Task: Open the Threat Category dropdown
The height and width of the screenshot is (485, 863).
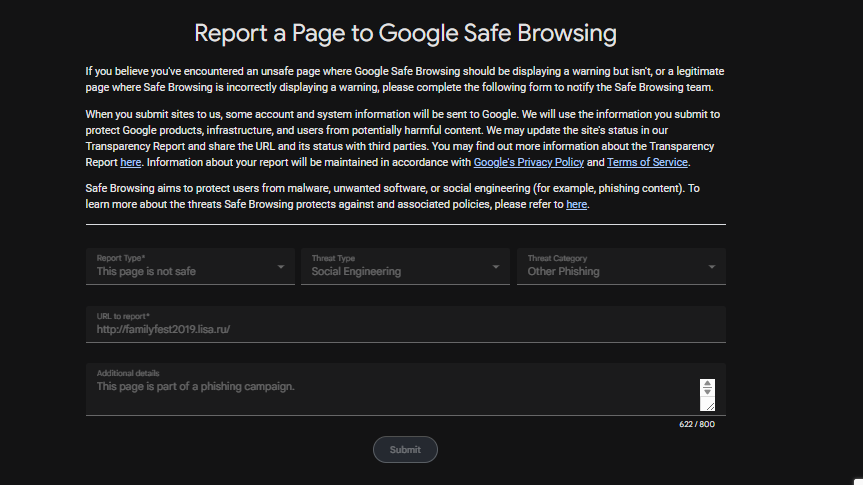Action: (621, 266)
